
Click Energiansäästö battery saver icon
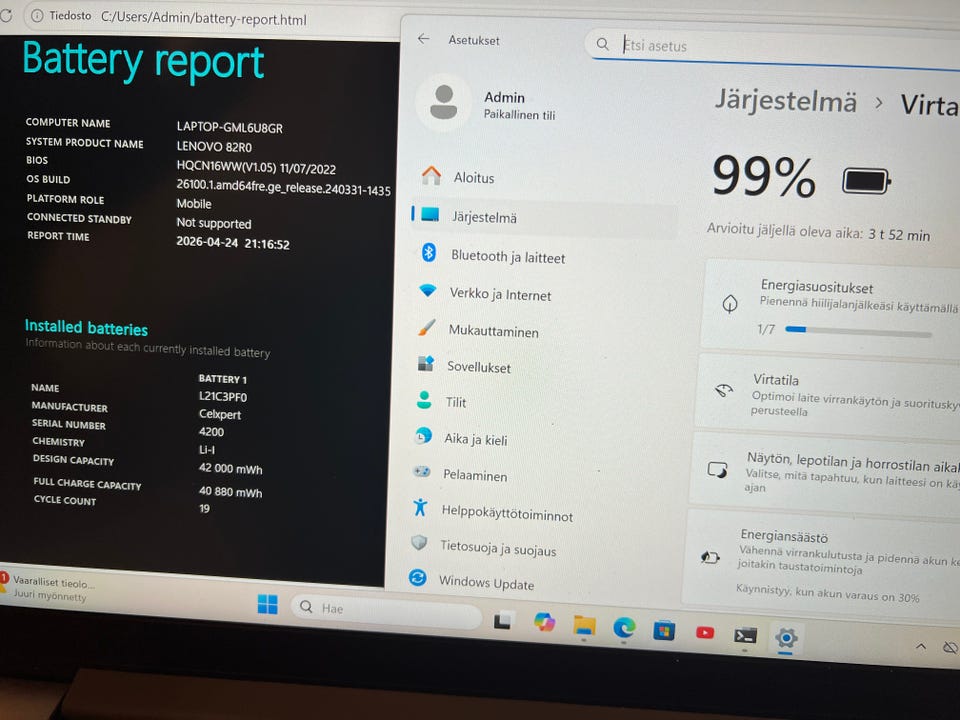point(710,557)
